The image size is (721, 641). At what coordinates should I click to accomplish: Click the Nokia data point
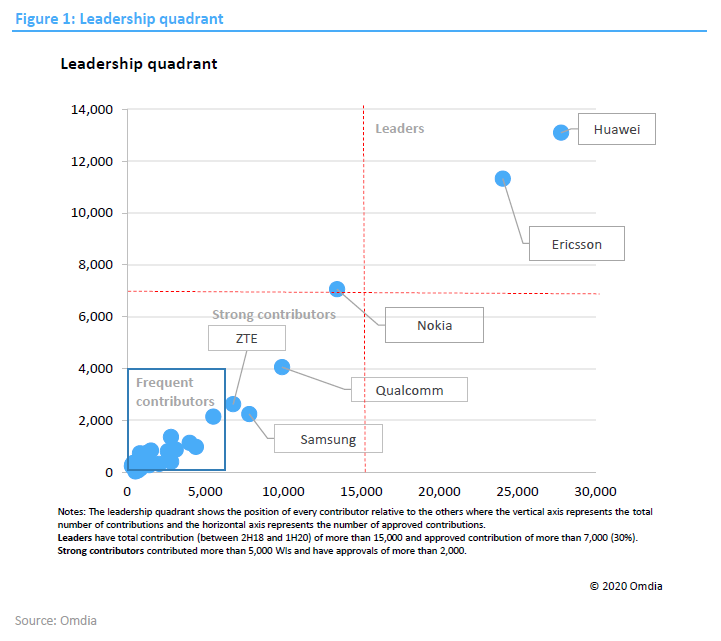click(x=337, y=289)
